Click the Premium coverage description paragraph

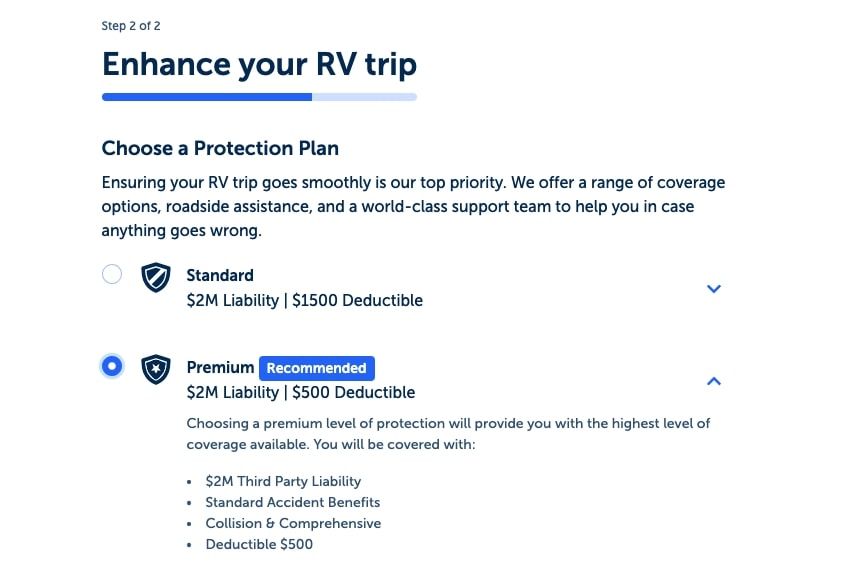coord(448,432)
